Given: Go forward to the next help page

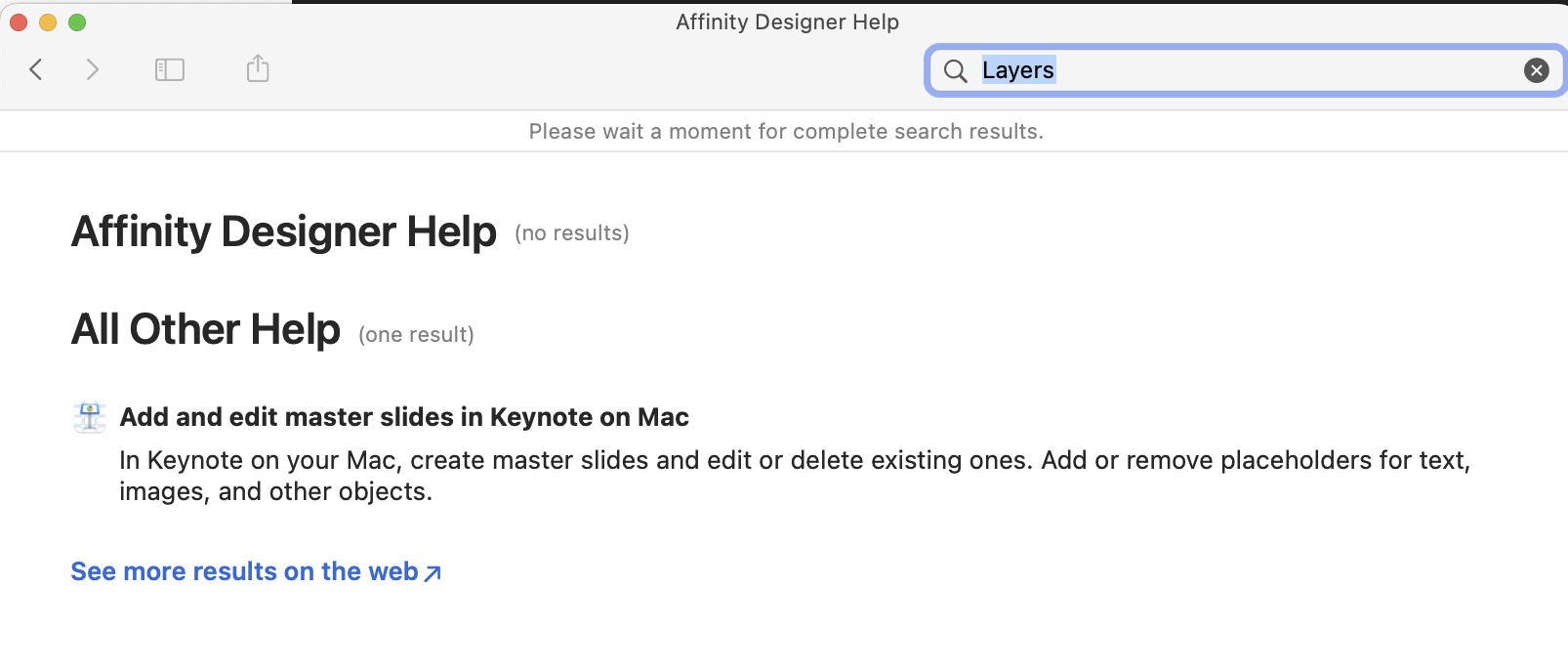Looking at the screenshot, I should (x=93, y=69).
